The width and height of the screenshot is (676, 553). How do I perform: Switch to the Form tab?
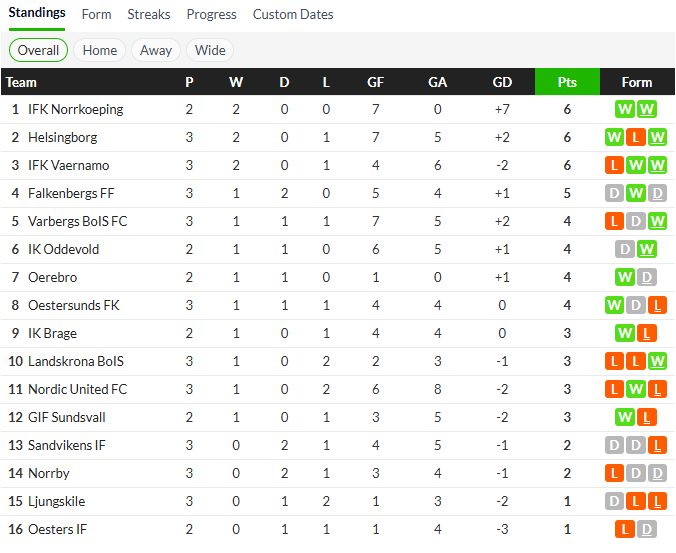pyautogui.click(x=97, y=15)
